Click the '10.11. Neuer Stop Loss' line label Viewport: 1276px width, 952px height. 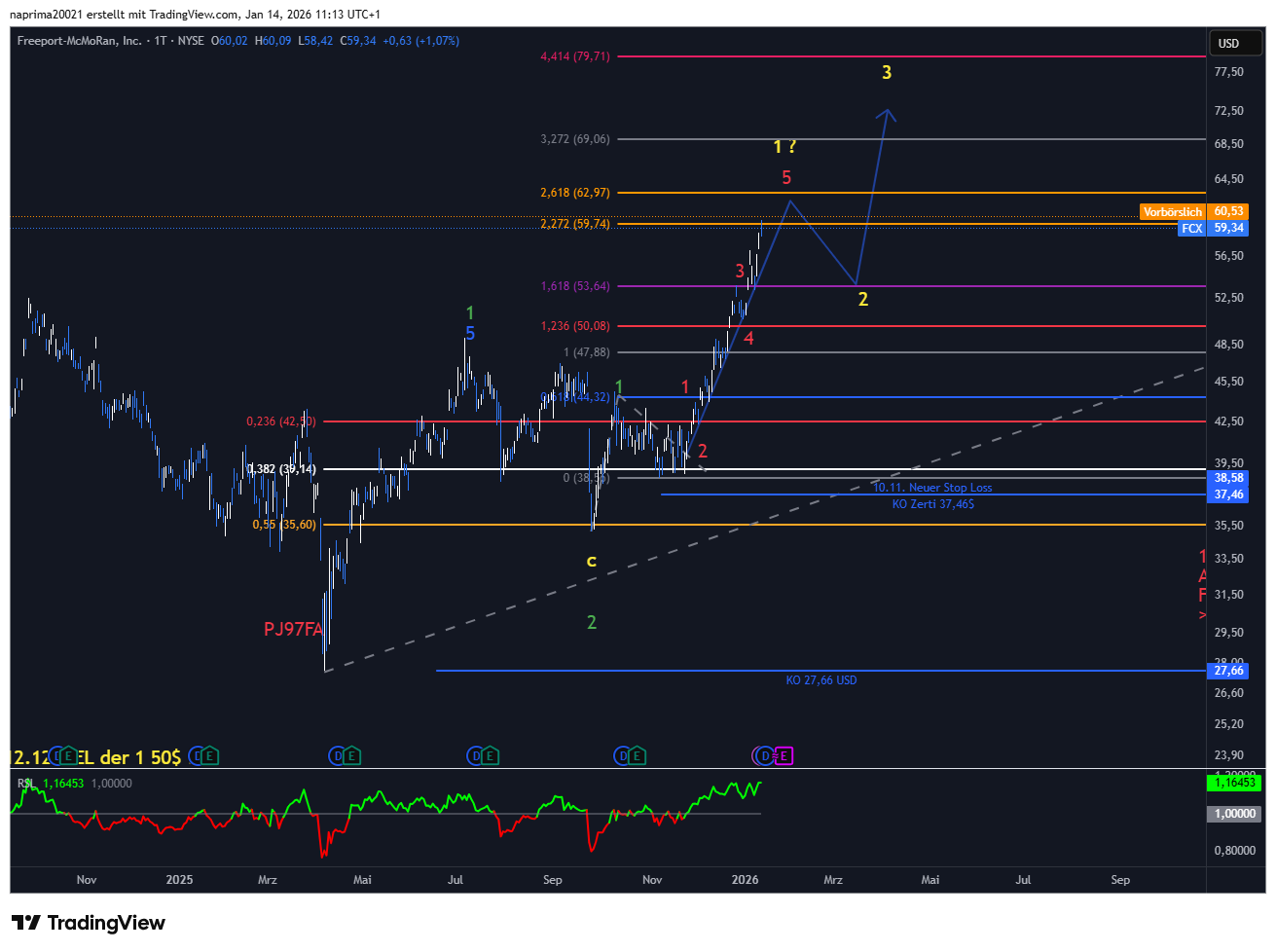pyautogui.click(x=931, y=488)
